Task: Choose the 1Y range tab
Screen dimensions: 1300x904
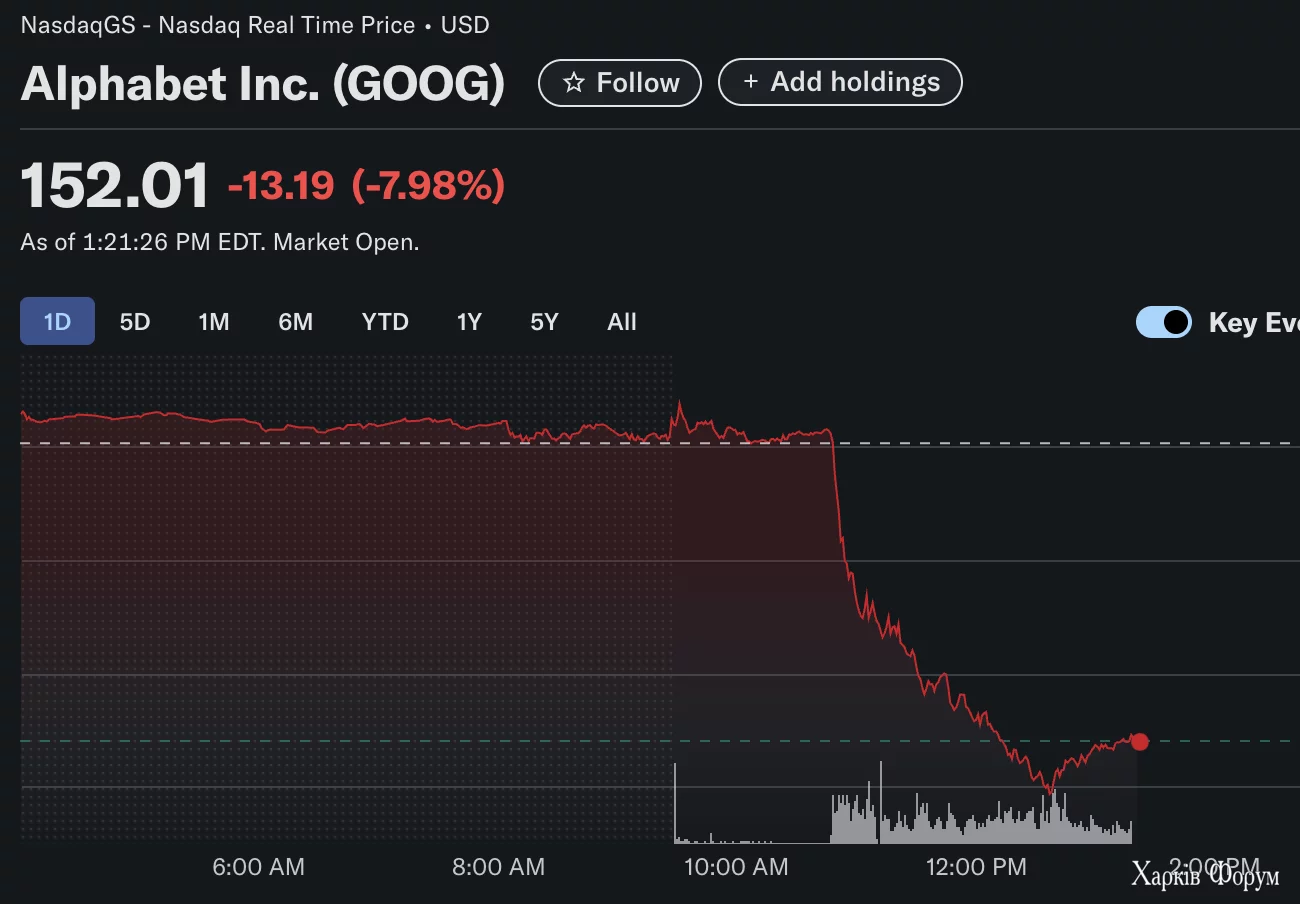Action: tap(469, 322)
